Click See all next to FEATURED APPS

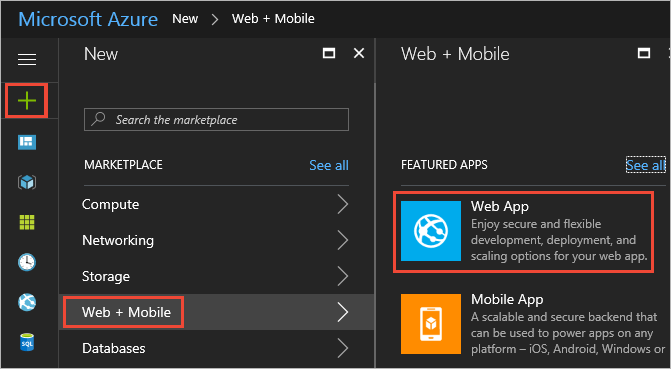tap(645, 165)
